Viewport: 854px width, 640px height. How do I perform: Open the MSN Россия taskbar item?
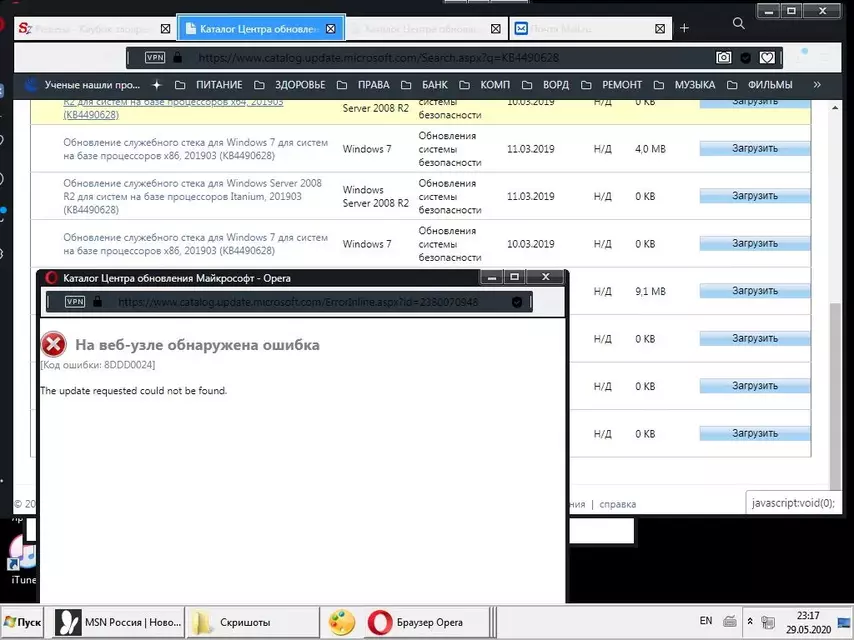(118, 622)
